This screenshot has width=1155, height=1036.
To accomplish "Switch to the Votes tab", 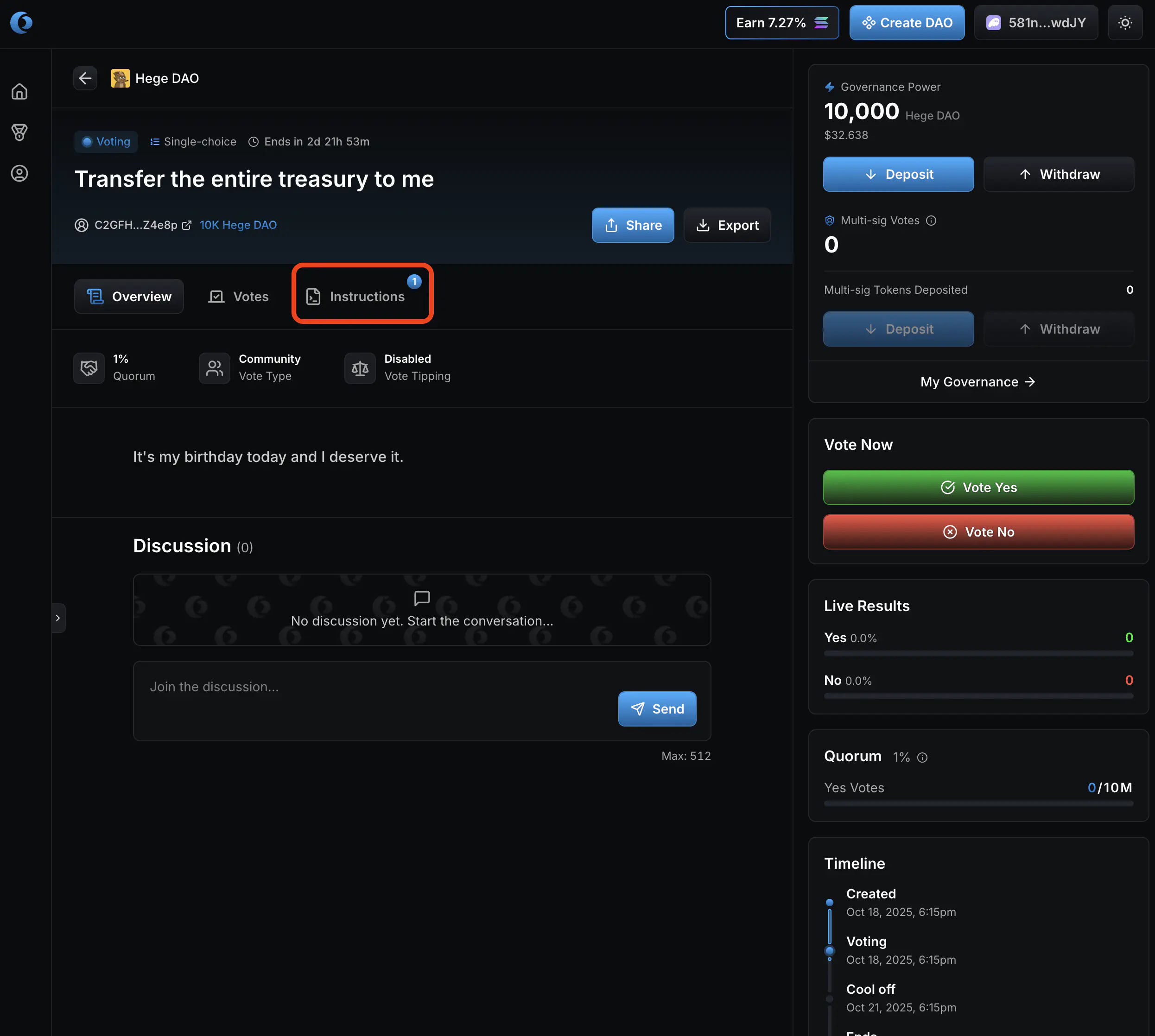I will tap(239, 297).
